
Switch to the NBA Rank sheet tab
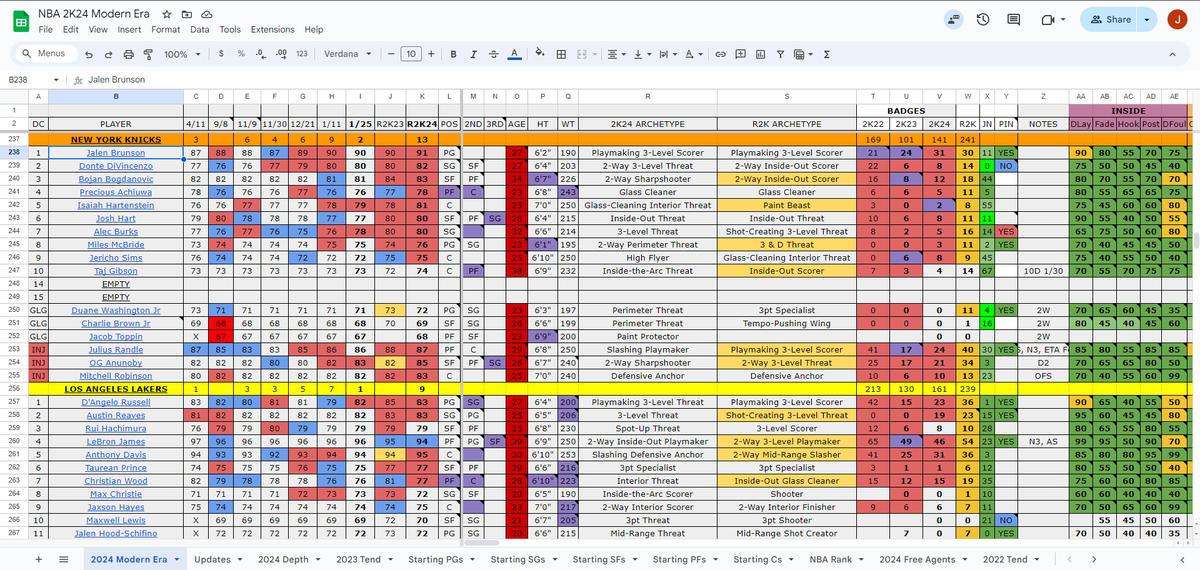click(831, 560)
